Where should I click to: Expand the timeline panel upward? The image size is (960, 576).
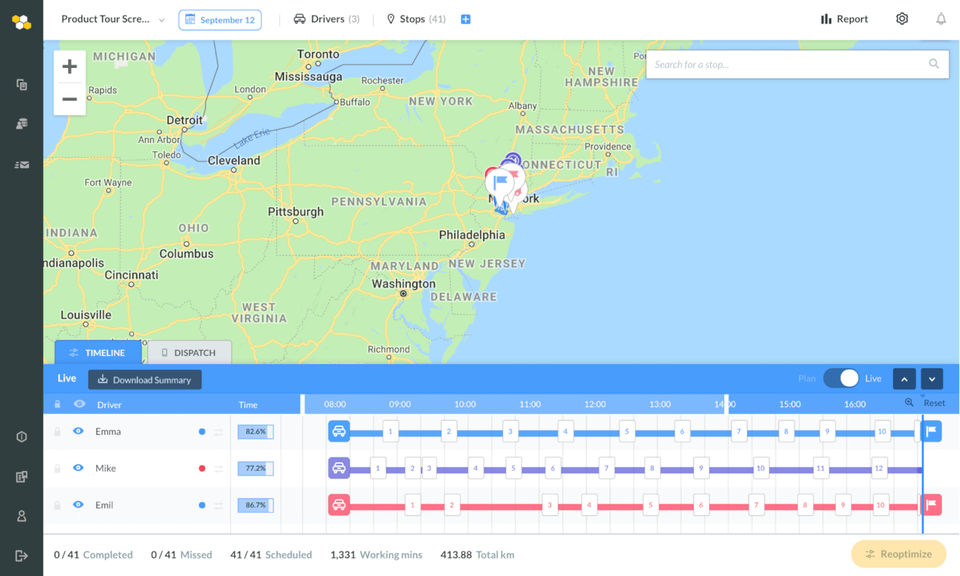coord(904,379)
